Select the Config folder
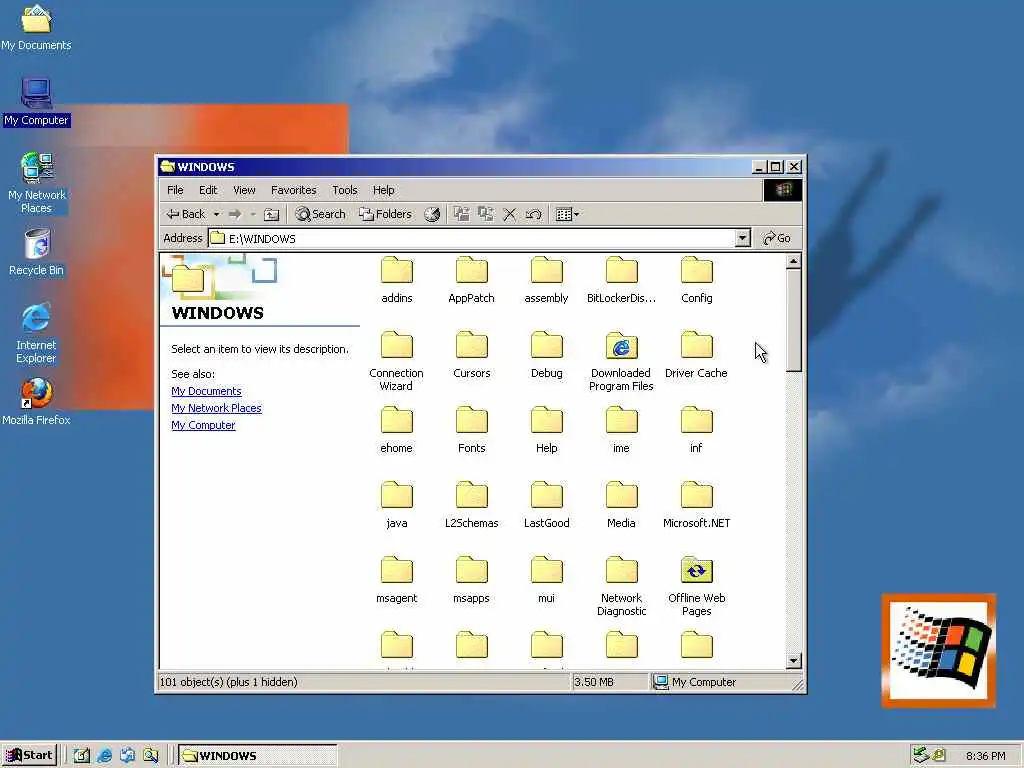 point(697,280)
